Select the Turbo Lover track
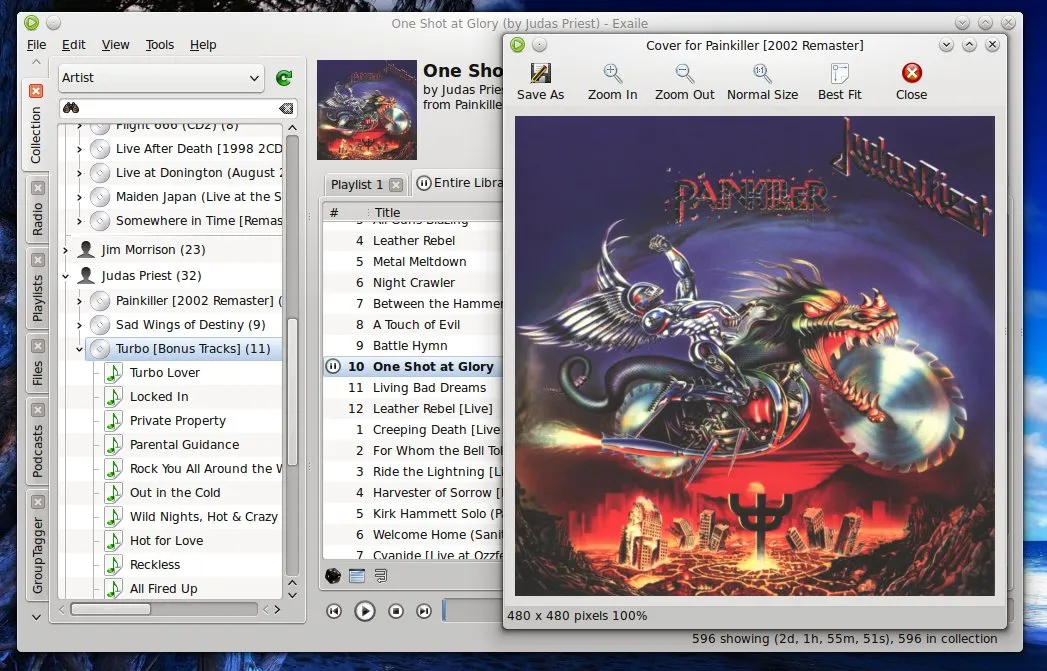This screenshot has width=1047, height=671. point(165,373)
